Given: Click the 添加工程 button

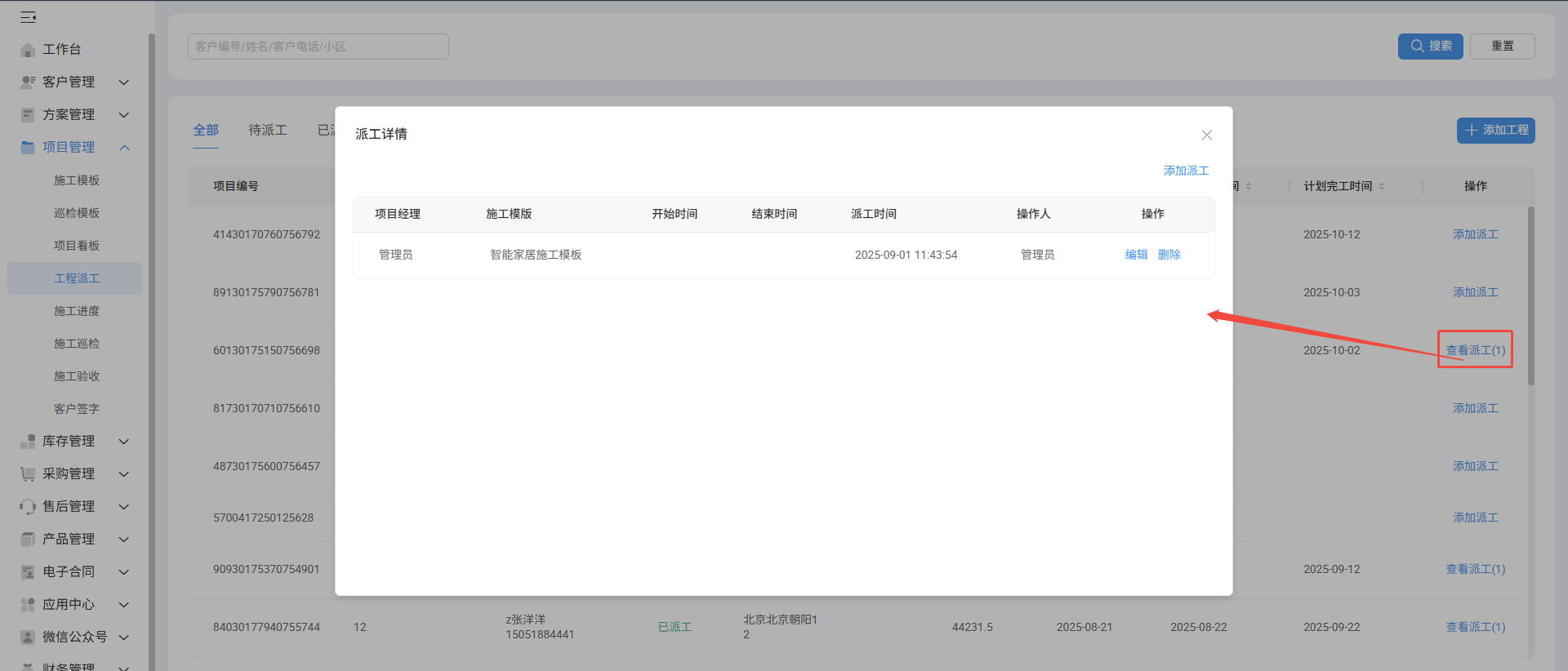Looking at the screenshot, I should click(x=1495, y=131).
